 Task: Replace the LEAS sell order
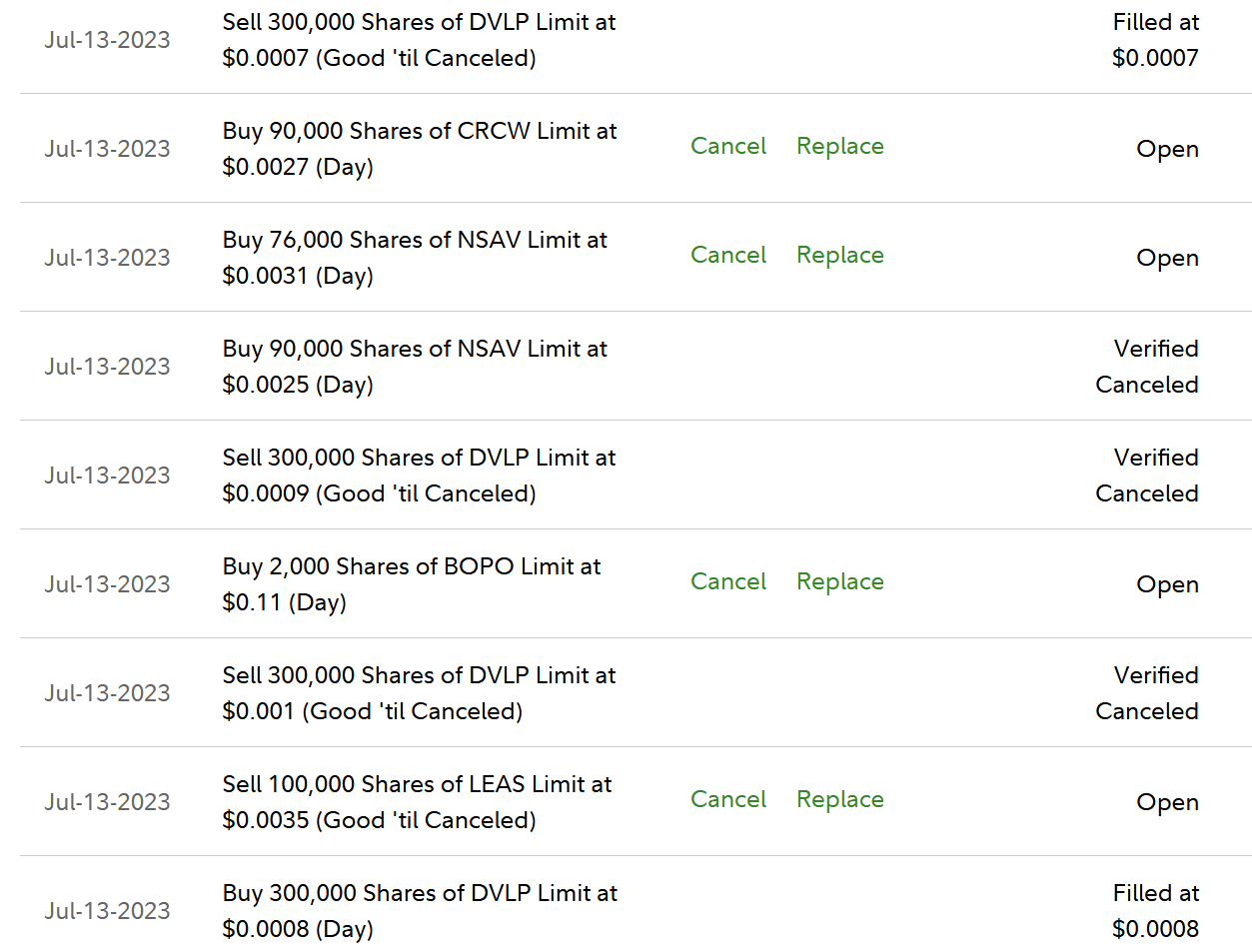click(839, 799)
